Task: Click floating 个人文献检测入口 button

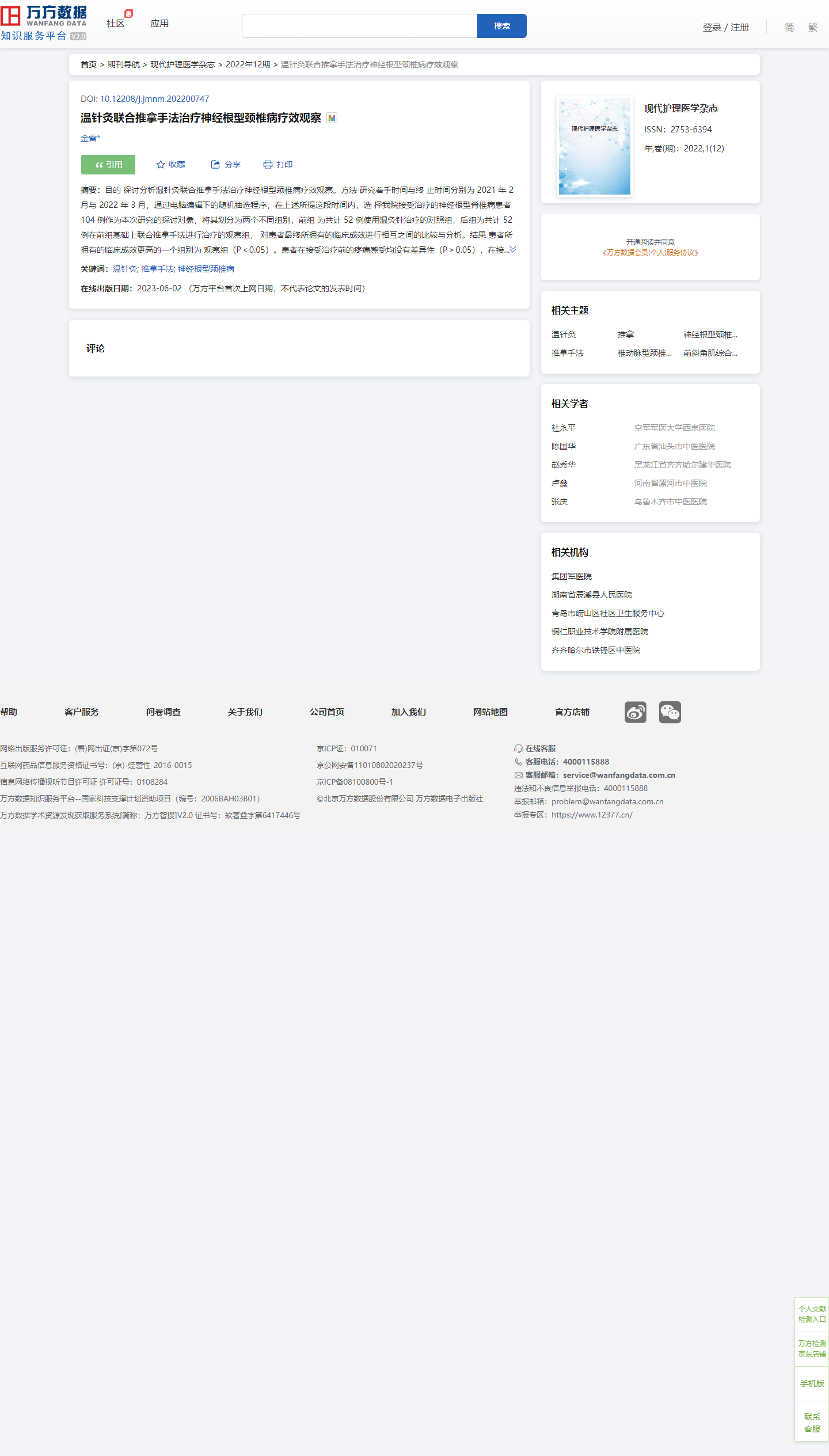Action: (812, 1314)
